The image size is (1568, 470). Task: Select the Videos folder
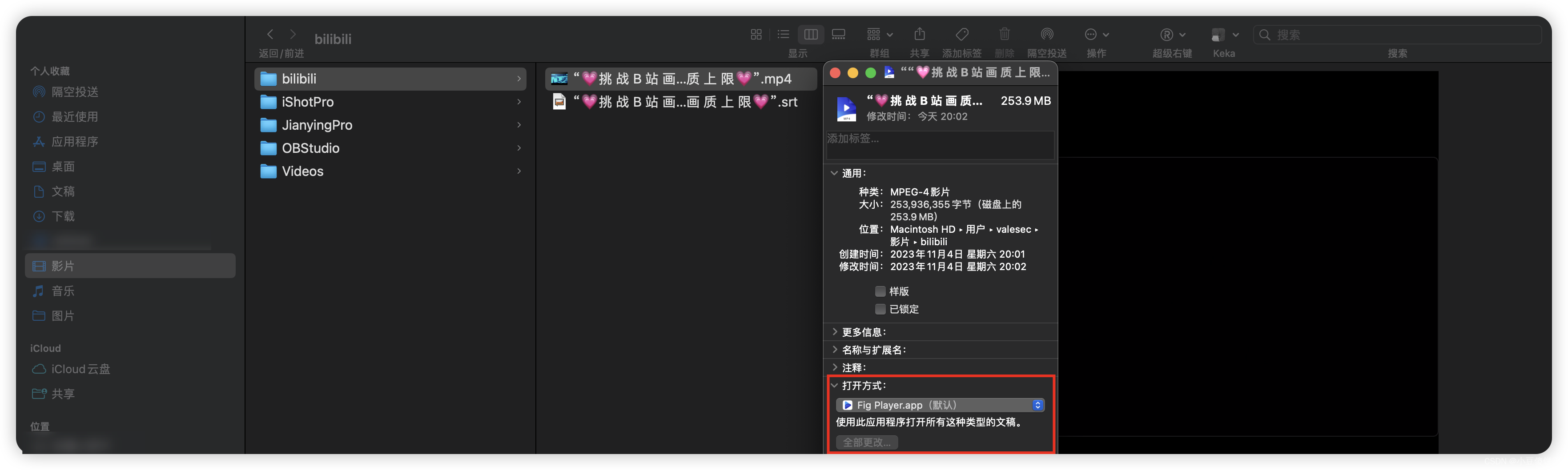pyautogui.click(x=390, y=171)
